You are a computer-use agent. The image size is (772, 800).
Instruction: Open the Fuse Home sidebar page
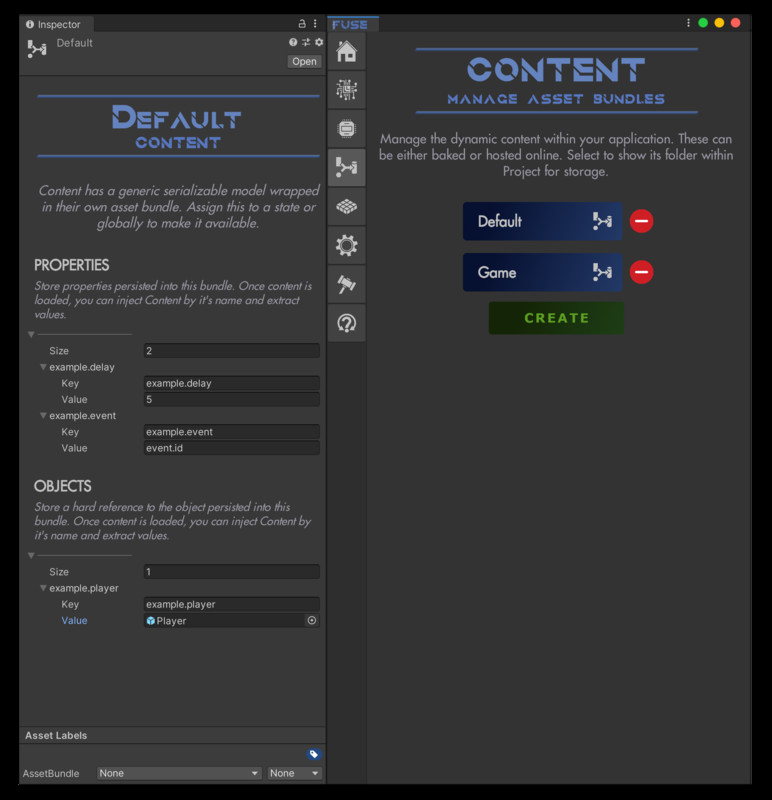click(x=346, y=51)
